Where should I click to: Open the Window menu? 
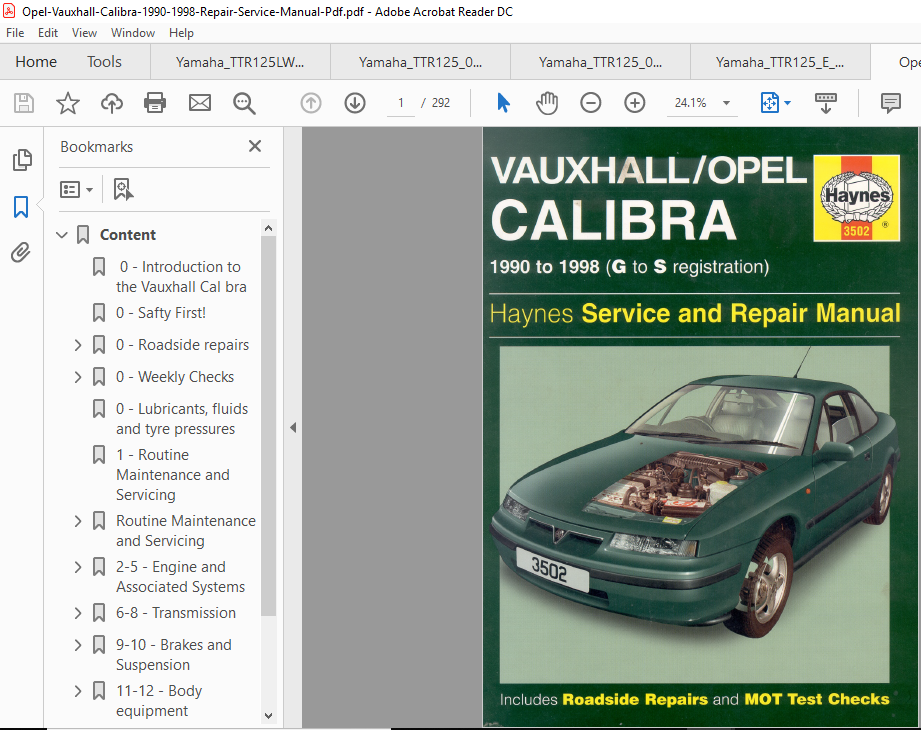coord(133,33)
